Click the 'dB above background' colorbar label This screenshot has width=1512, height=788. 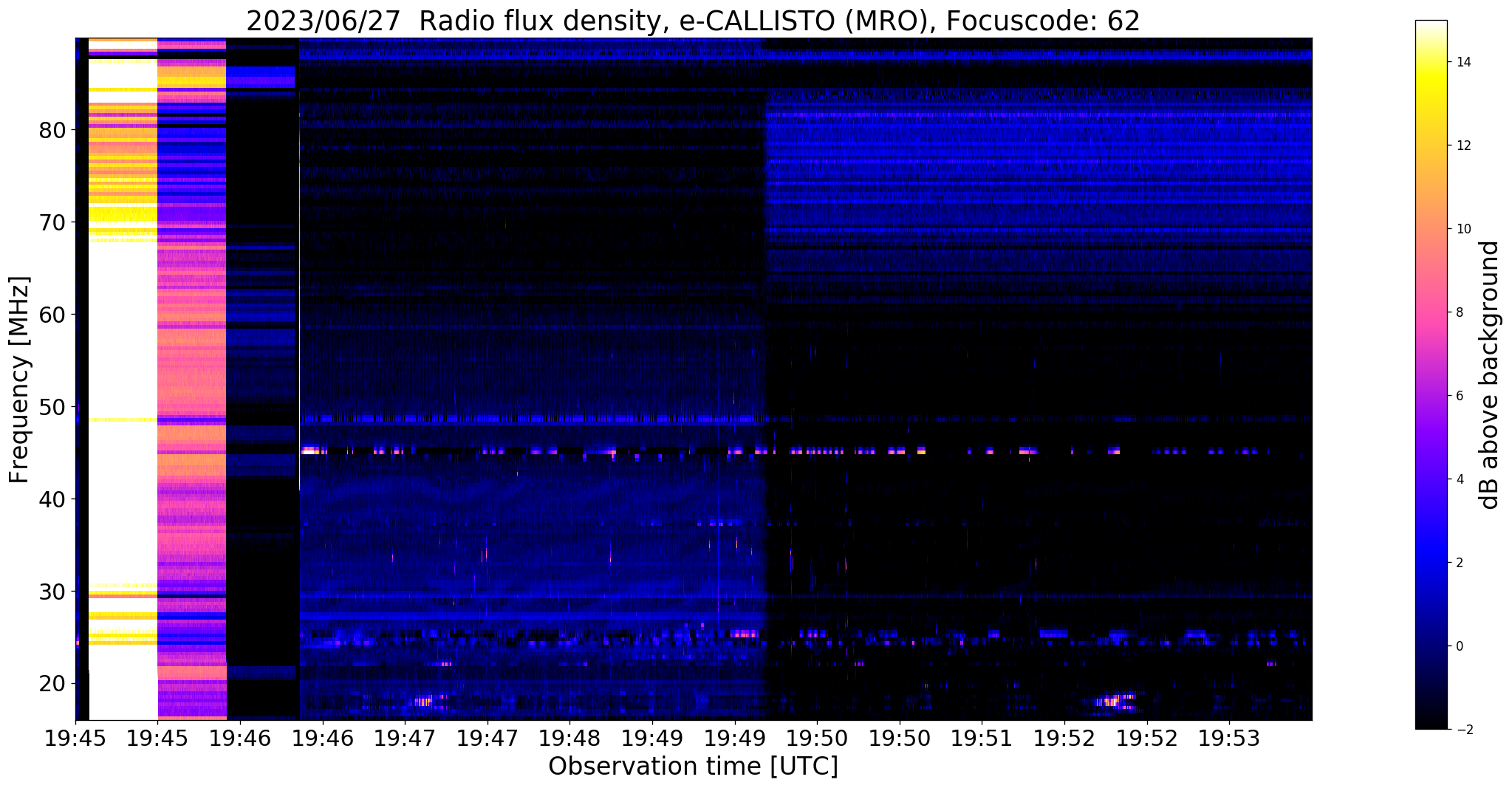coord(1490,374)
